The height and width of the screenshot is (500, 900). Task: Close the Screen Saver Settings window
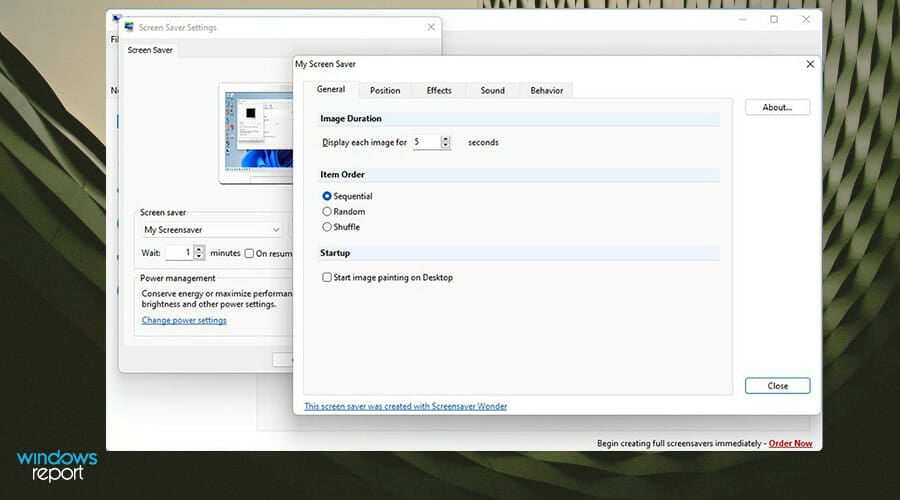click(x=431, y=27)
